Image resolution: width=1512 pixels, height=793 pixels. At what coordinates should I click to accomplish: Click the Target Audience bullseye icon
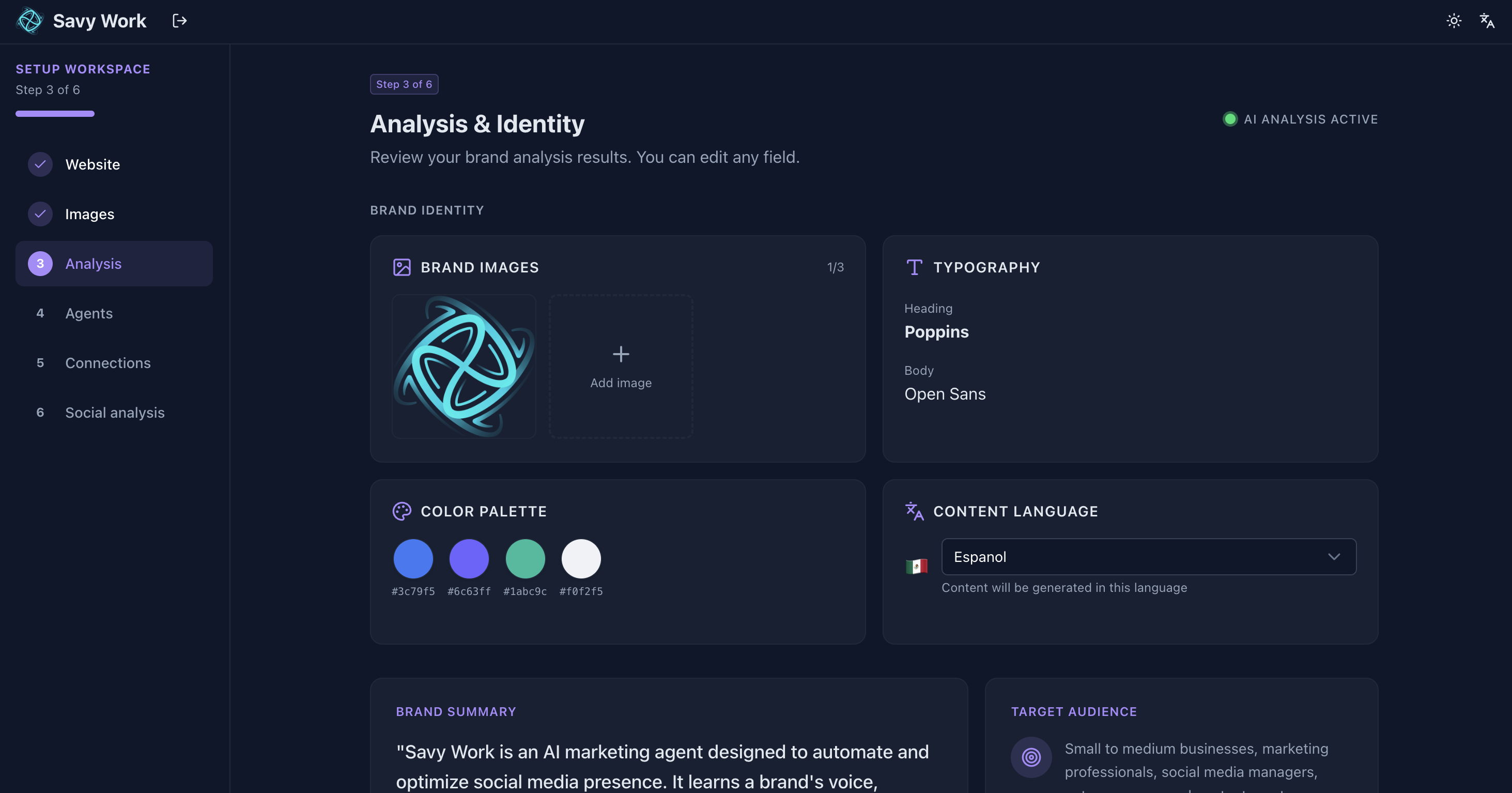(x=1031, y=757)
